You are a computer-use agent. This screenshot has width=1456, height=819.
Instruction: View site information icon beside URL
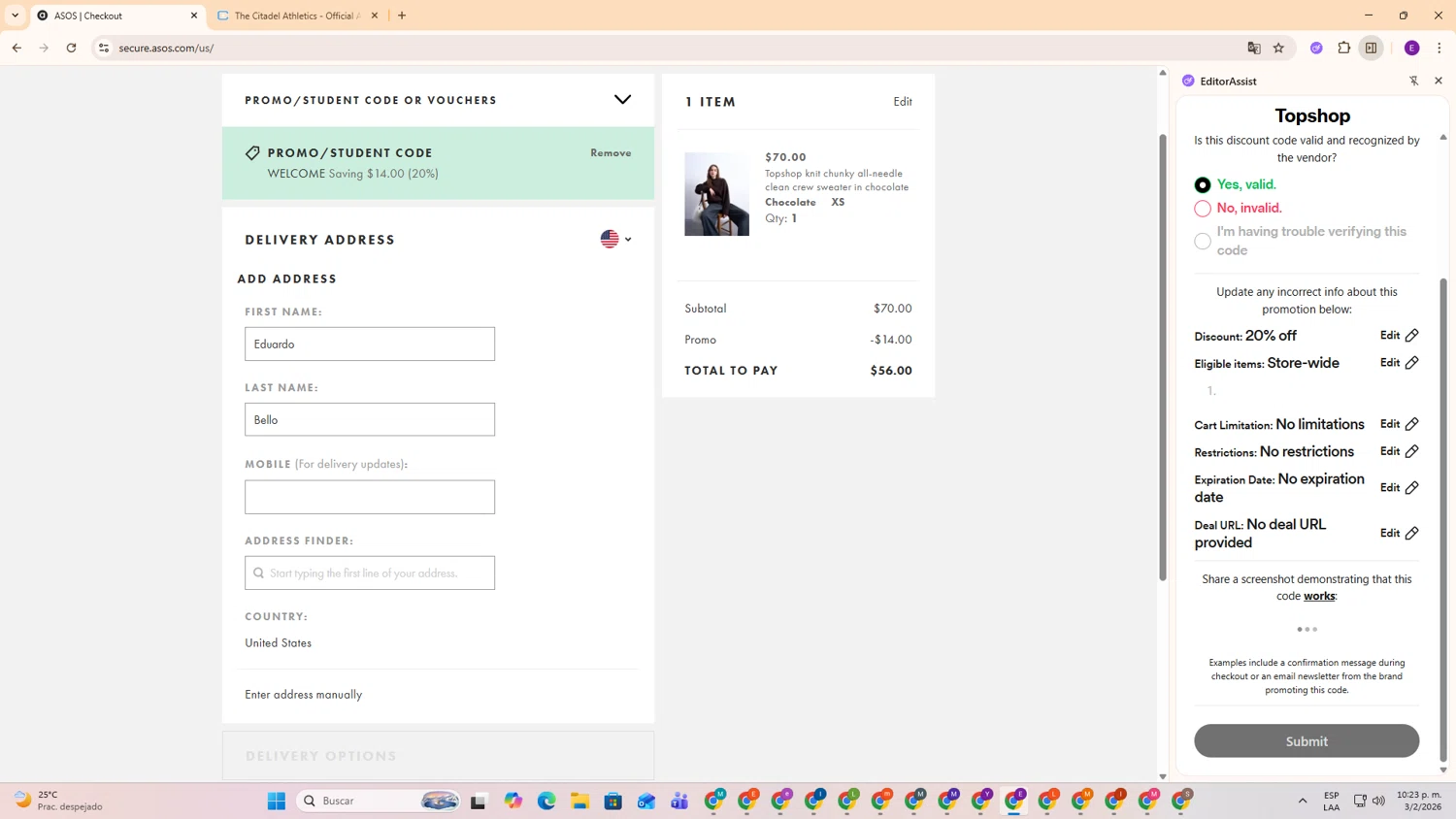click(104, 48)
